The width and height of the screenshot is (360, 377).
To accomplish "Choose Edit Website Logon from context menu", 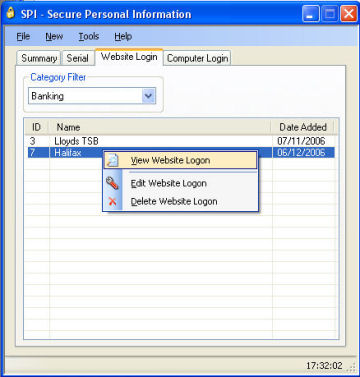I will coord(180,183).
